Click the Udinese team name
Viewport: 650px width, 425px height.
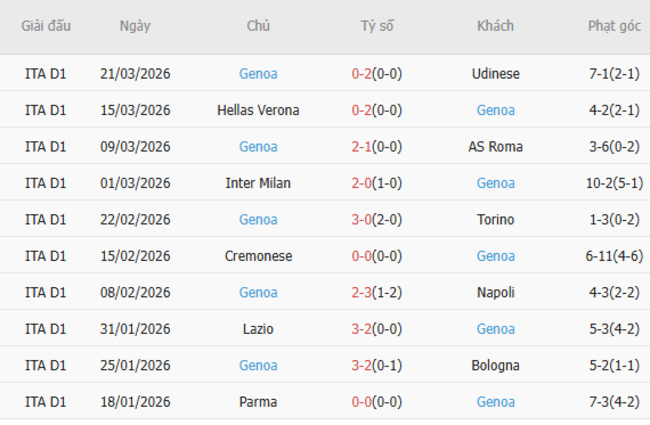click(x=495, y=74)
